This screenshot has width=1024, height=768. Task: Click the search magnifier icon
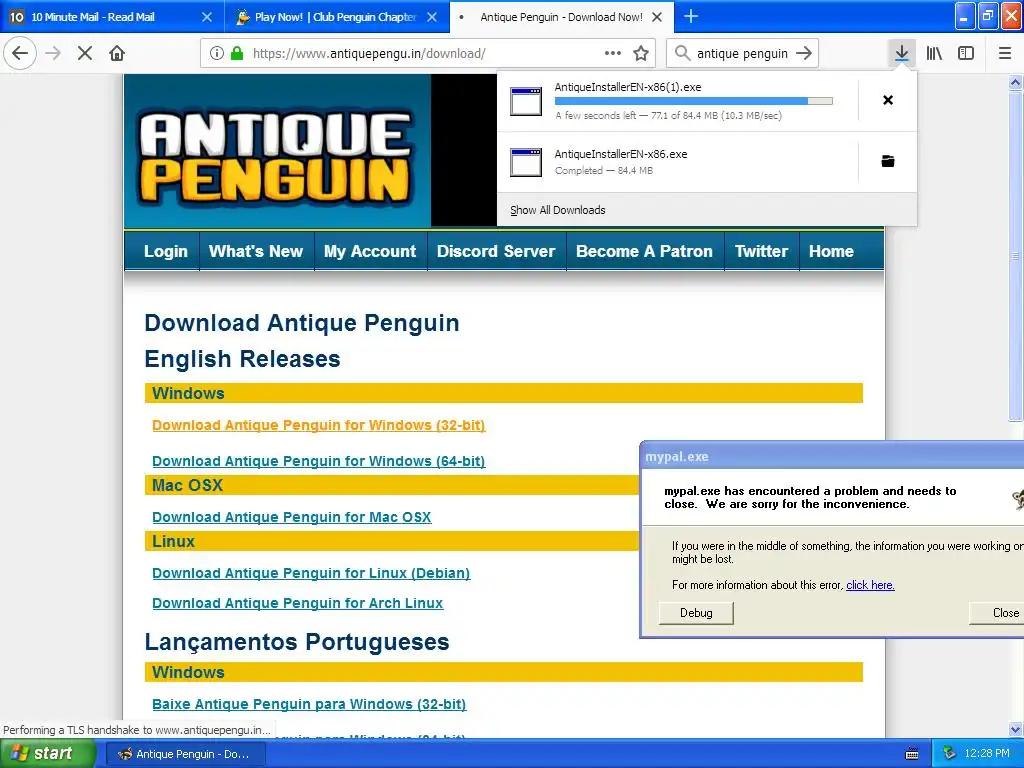click(x=682, y=53)
